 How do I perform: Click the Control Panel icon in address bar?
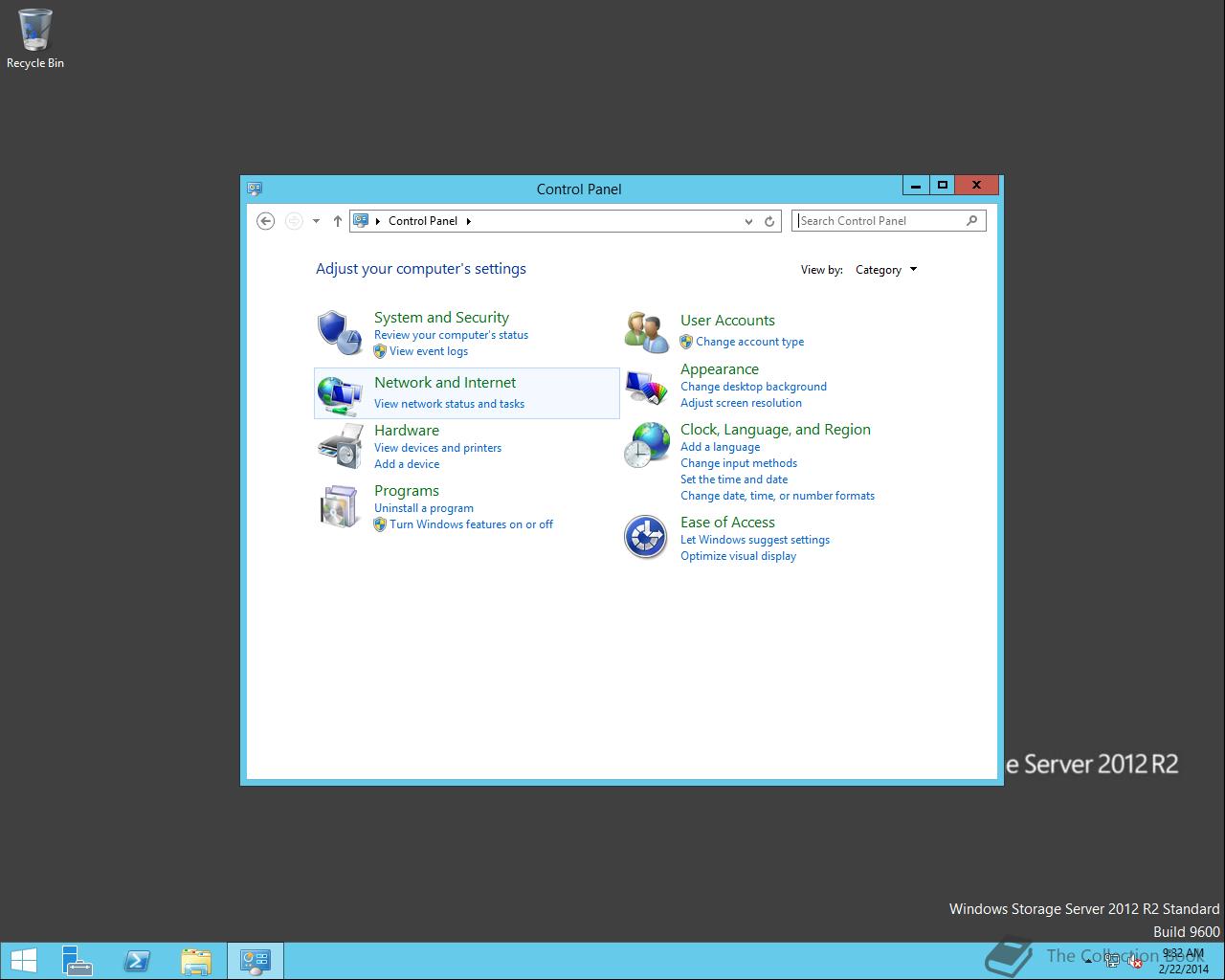pos(361,220)
